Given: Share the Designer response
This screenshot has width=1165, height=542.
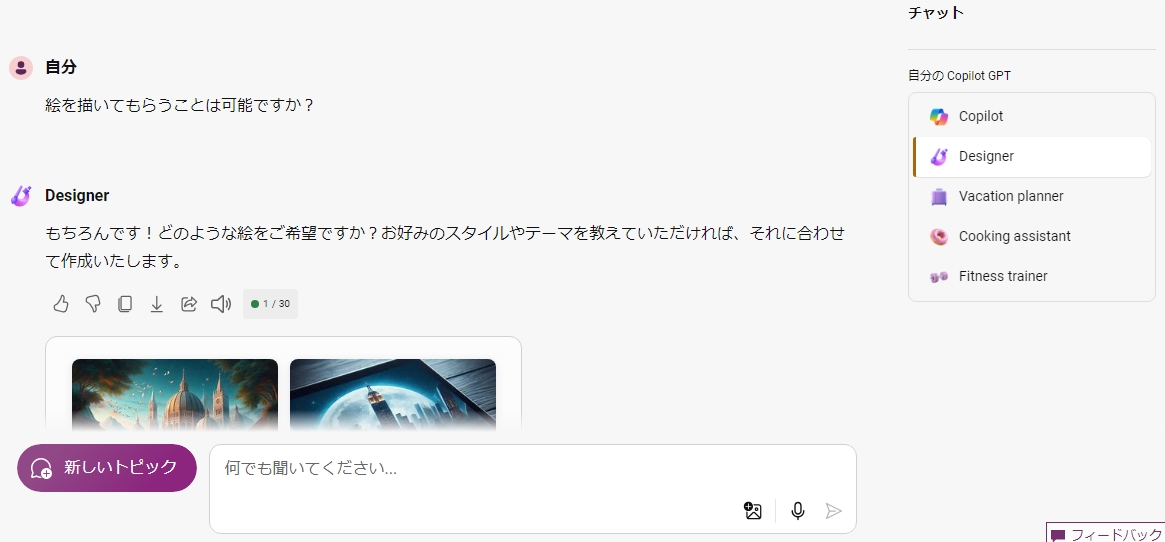Looking at the screenshot, I should [189, 303].
